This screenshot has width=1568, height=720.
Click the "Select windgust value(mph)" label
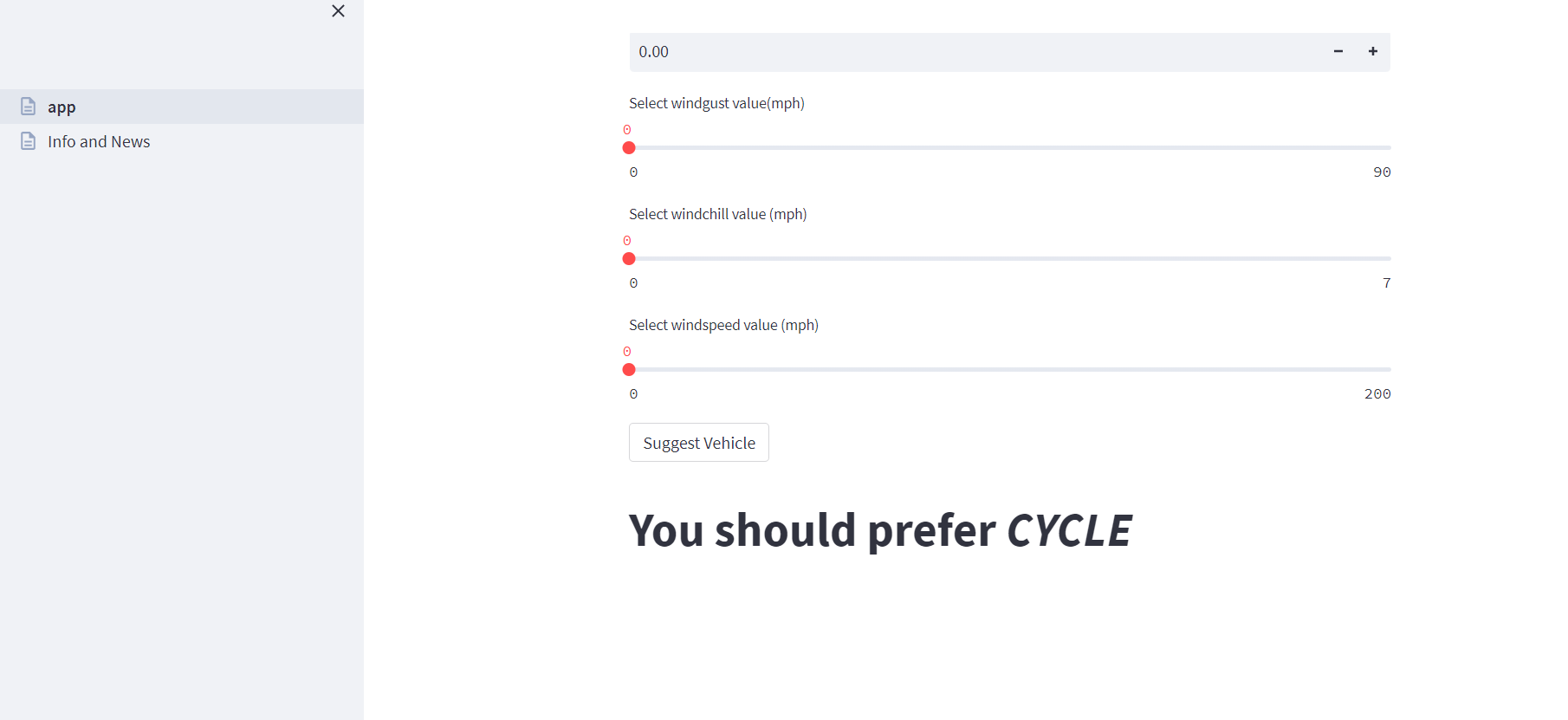pyautogui.click(x=716, y=103)
